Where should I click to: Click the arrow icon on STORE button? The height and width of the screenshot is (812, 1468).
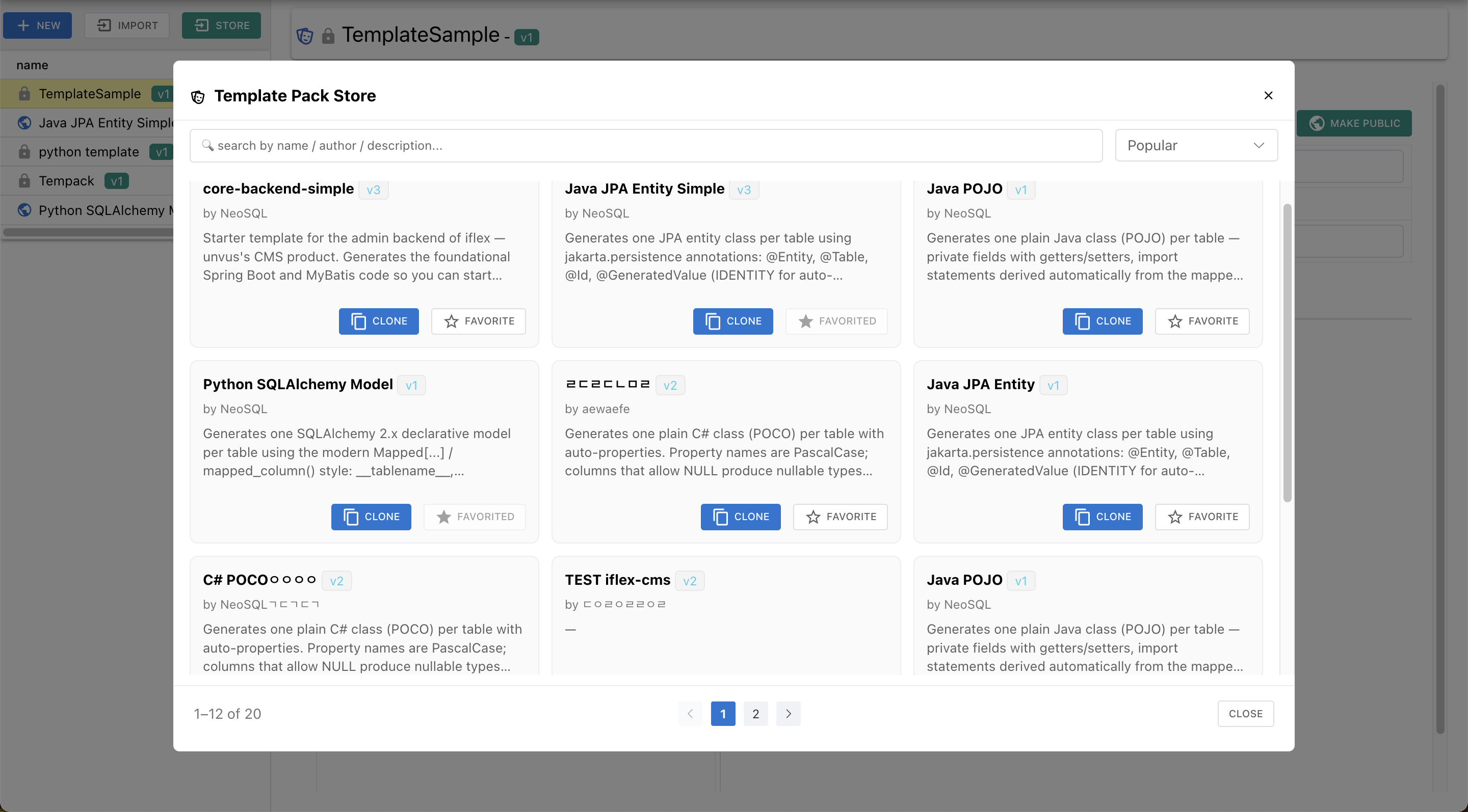pos(201,25)
